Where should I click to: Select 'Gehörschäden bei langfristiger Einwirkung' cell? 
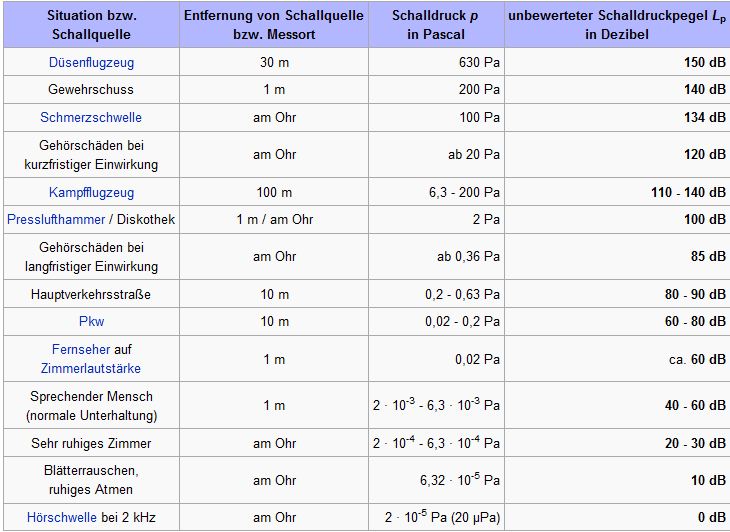pyautogui.click(x=91, y=256)
